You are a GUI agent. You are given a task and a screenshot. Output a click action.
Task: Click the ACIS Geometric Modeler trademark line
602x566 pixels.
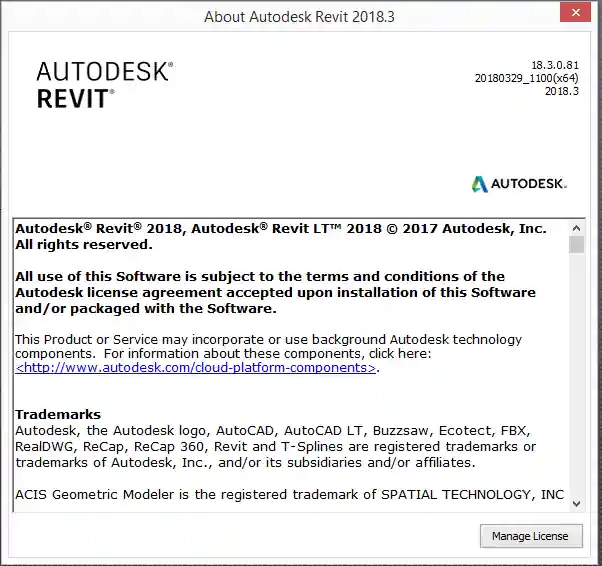[x=289, y=495]
